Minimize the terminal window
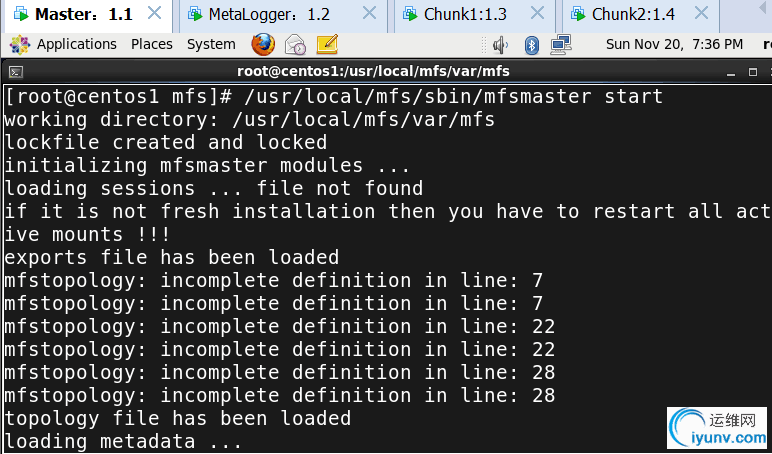Viewport: 772px width, 454px height. (732, 74)
